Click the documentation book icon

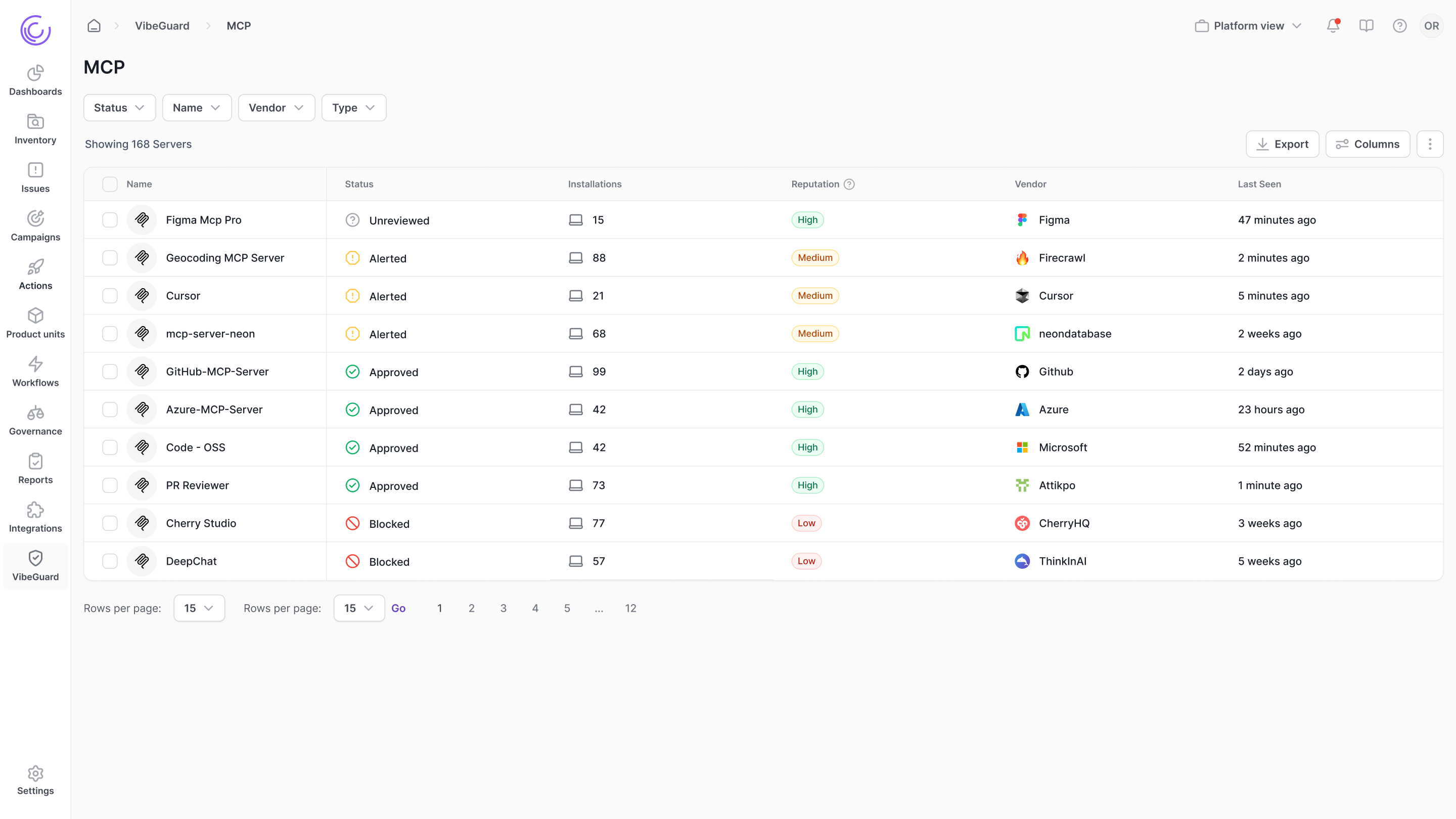pyautogui.click(x=1366, y=25)
